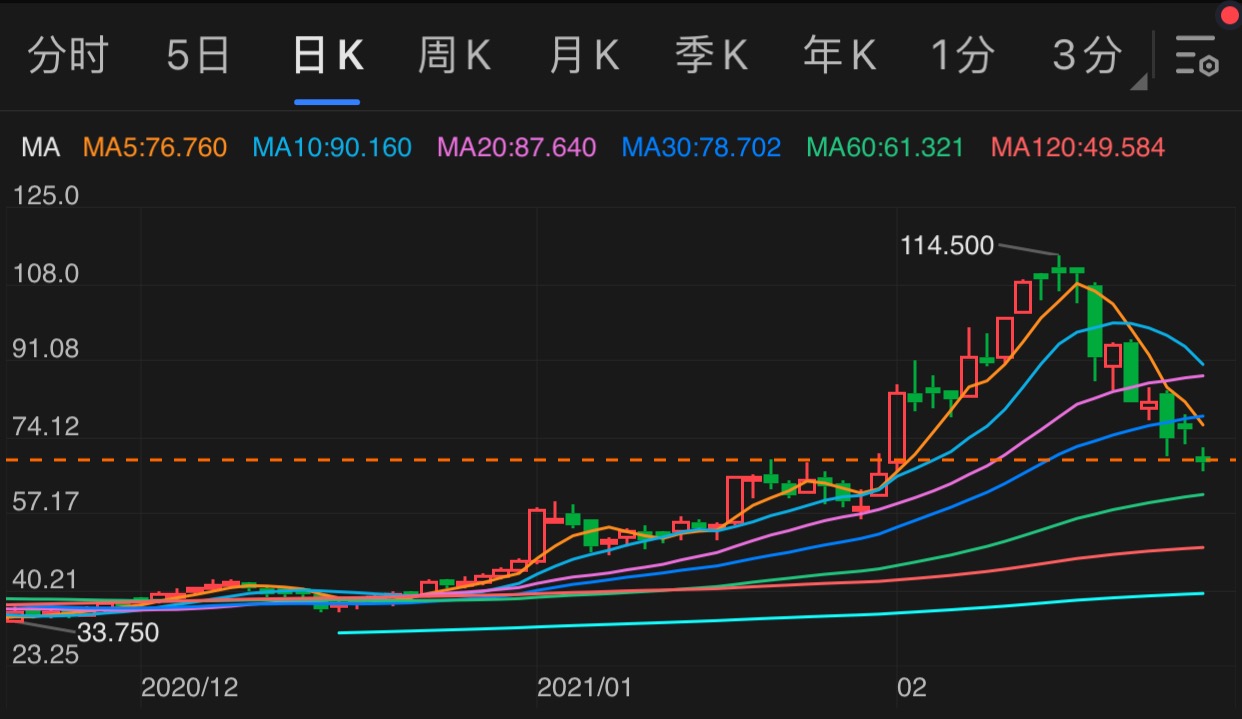Click the 2020/12 date axis label
Image resolution: width=1242 pixels, height=719 pixels.
(189, 687)
